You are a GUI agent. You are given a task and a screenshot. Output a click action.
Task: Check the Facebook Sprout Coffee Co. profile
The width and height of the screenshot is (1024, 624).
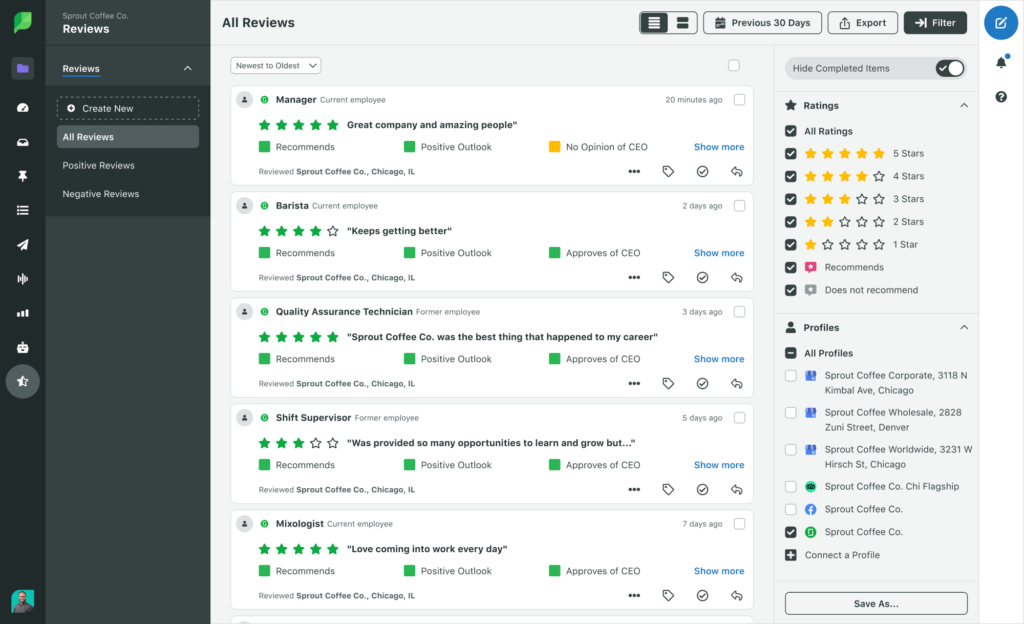click(791, 509)
